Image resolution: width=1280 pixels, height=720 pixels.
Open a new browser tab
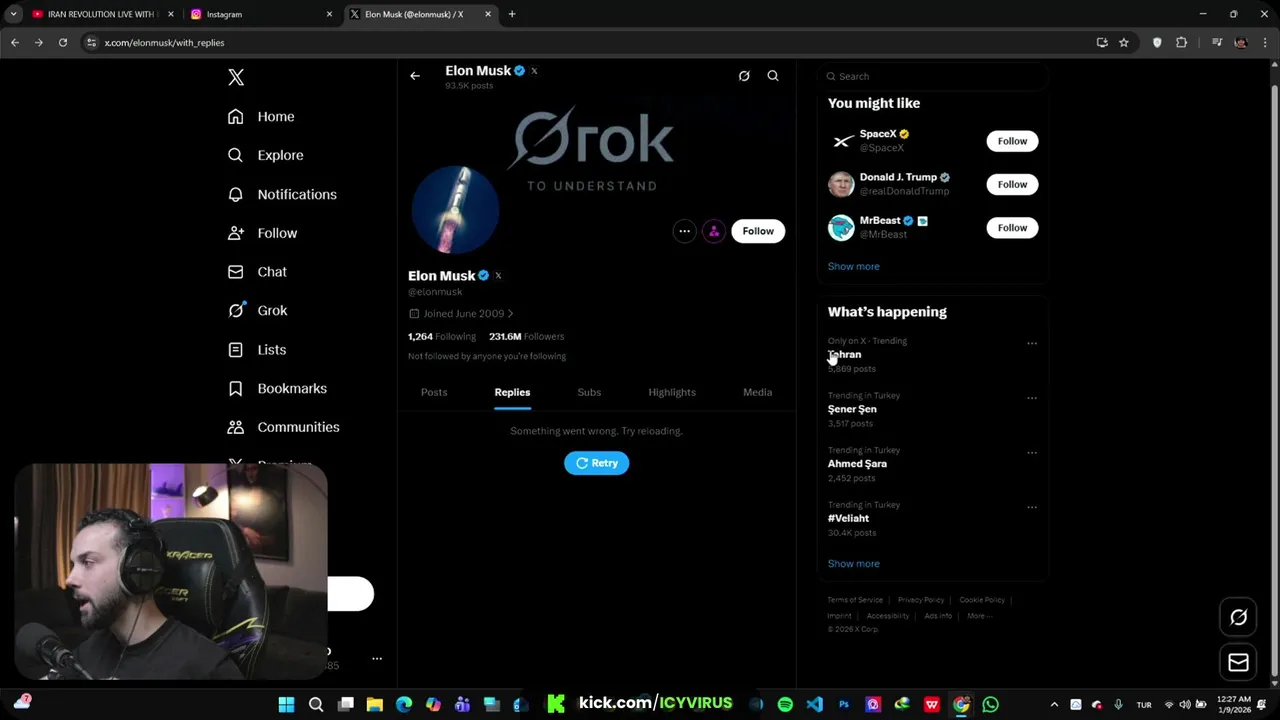click(512, 14)
